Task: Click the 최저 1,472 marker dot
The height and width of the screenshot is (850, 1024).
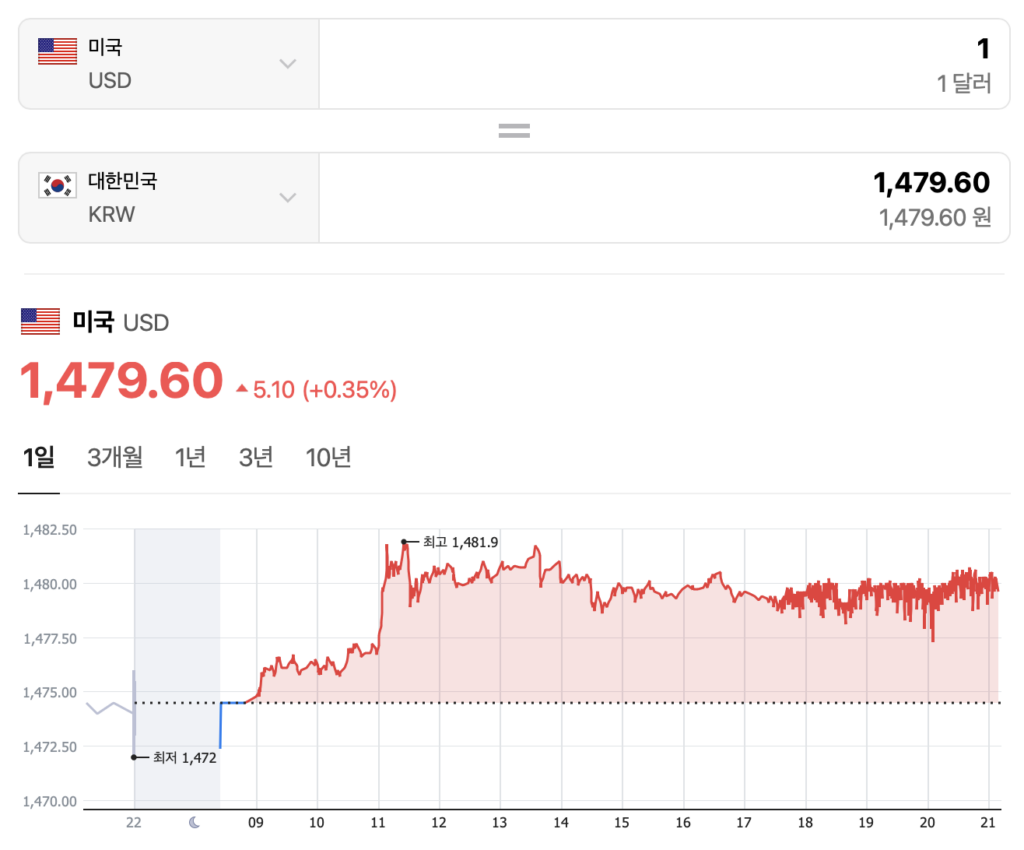Action: click(133, 758)
